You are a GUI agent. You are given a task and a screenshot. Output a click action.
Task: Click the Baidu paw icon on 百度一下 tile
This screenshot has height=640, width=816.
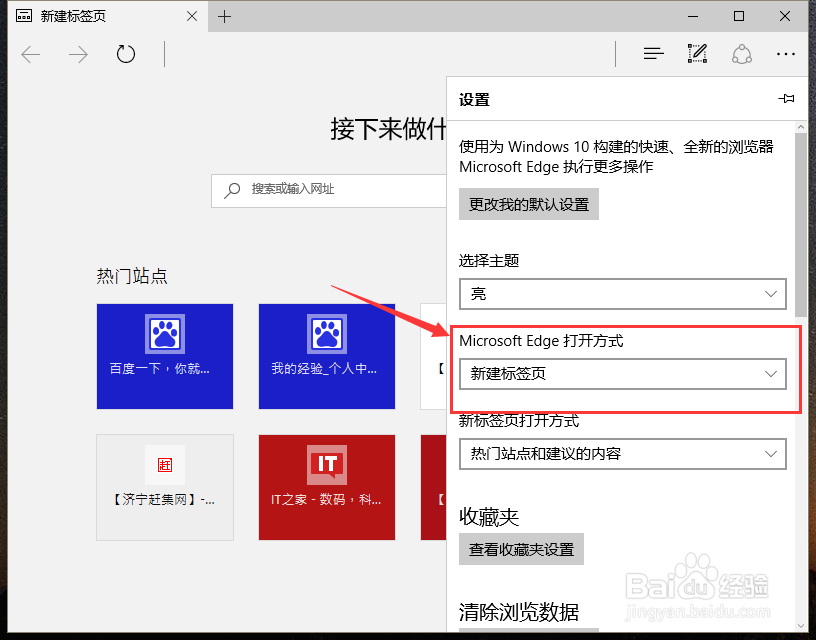point(165,334)
